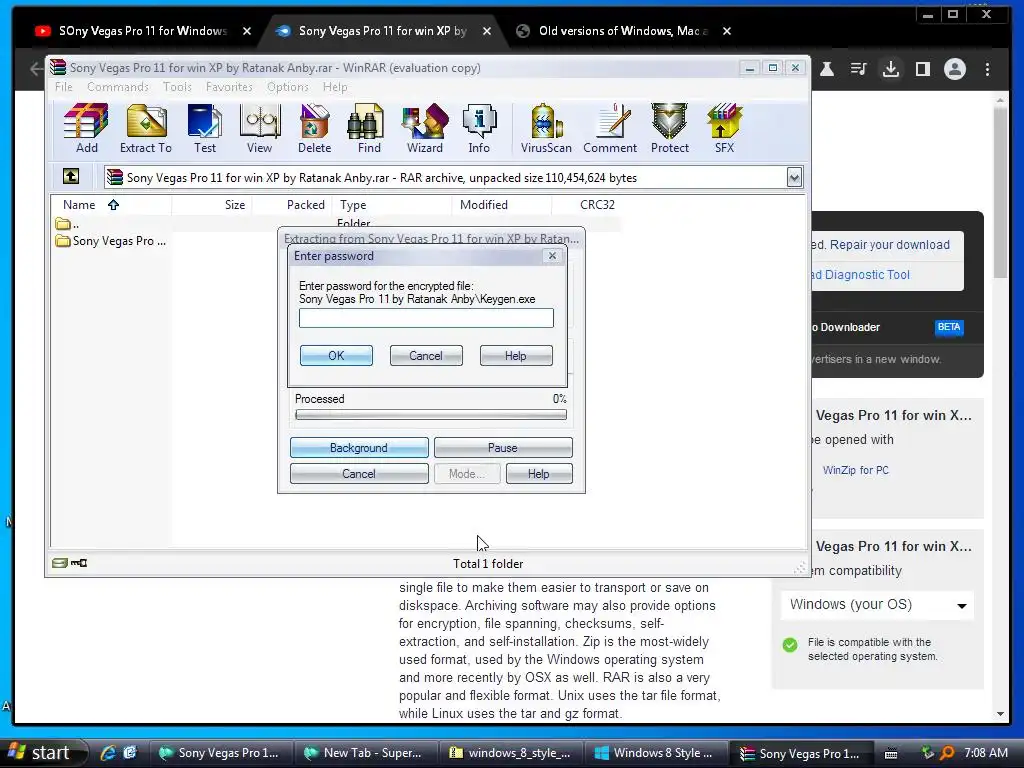This screenshot has height=768, width=1024.
Task: Close the Enter password dialog
Action: tap(552, 255)
